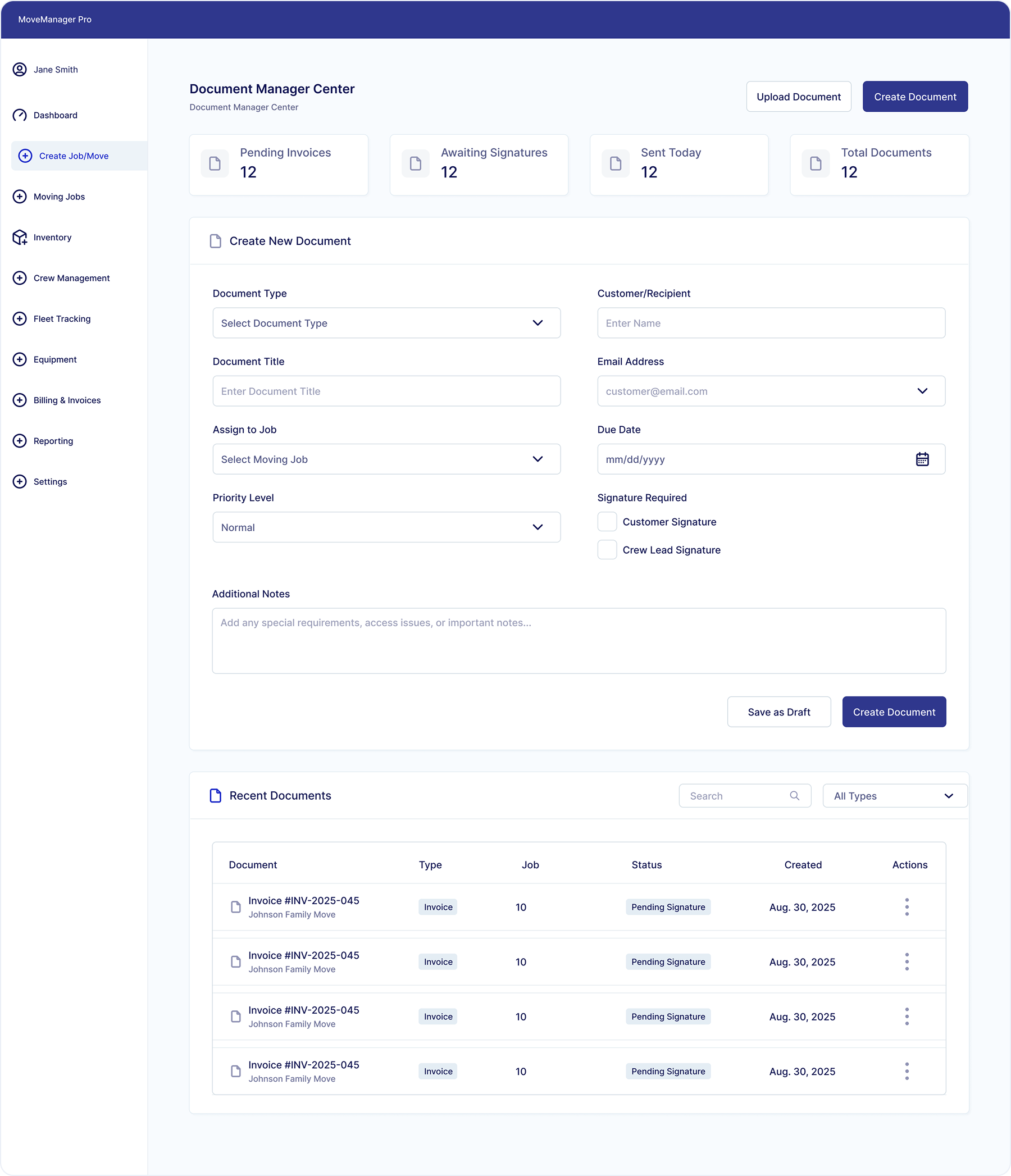Image resolution: width=1011 pixels, height=1176 pixels.
Task: Click the Dashboard gauge icon
Action: tap(20, 115)
